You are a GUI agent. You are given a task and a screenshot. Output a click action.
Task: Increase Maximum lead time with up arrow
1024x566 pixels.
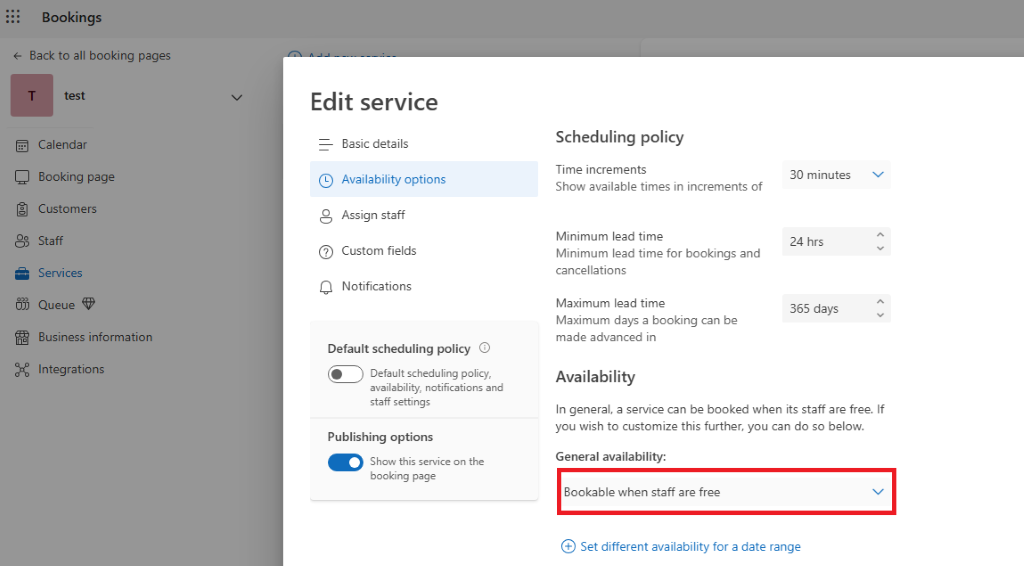coord(880,302)
